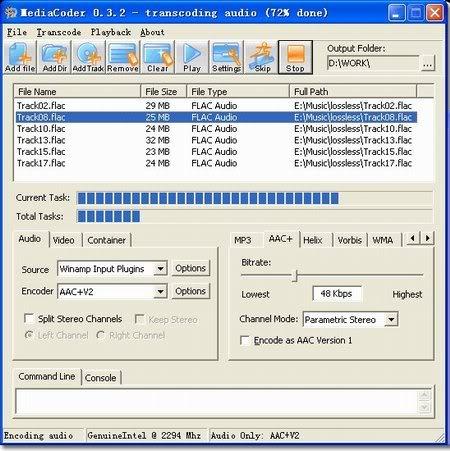The width and height of the screenshot is (450, 451).
Task: Remove the selected file via Remove icon
Action: coord(123,57)
